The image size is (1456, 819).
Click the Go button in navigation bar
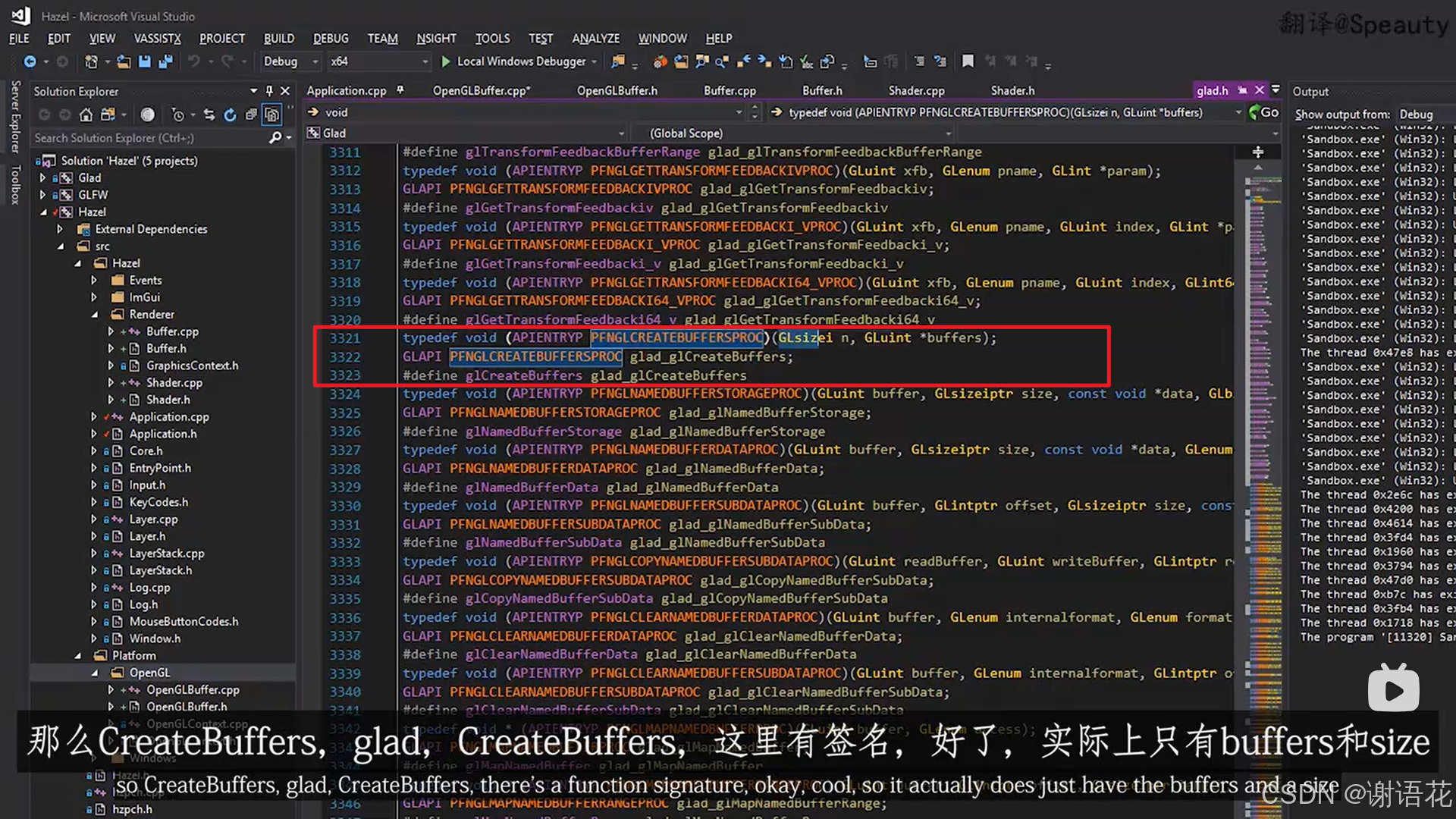(1264, 112)
